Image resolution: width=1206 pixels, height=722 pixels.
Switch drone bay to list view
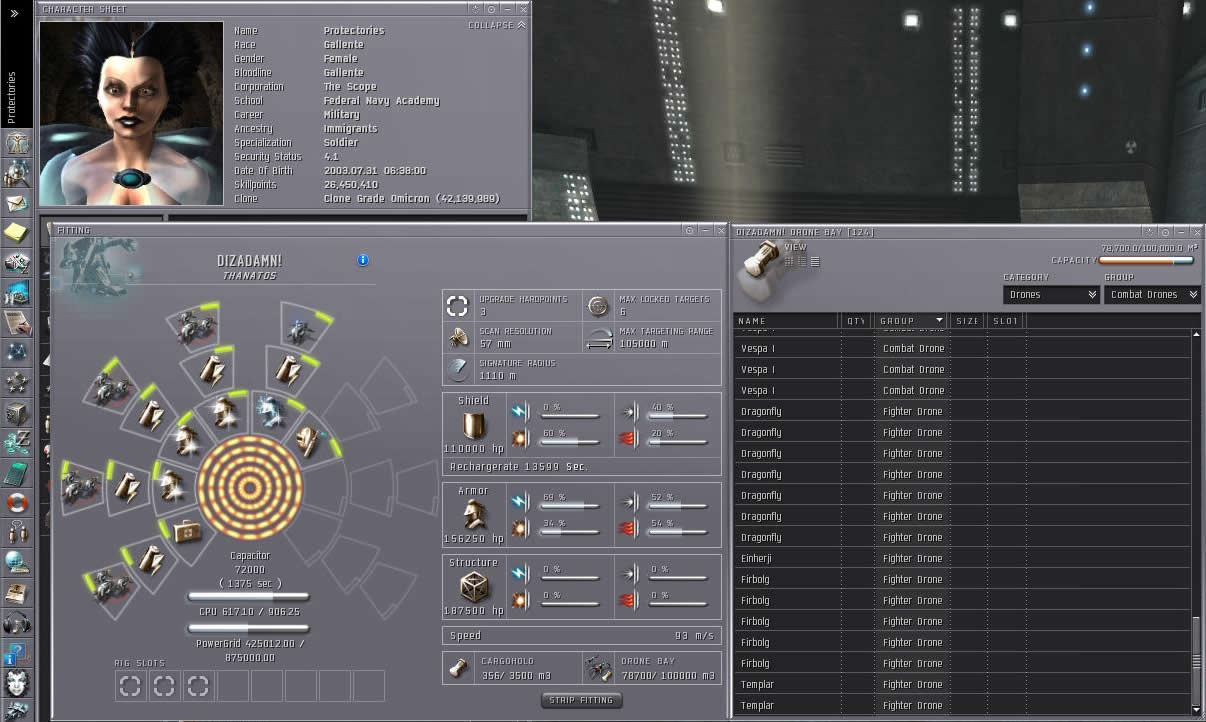coord(815,261)
